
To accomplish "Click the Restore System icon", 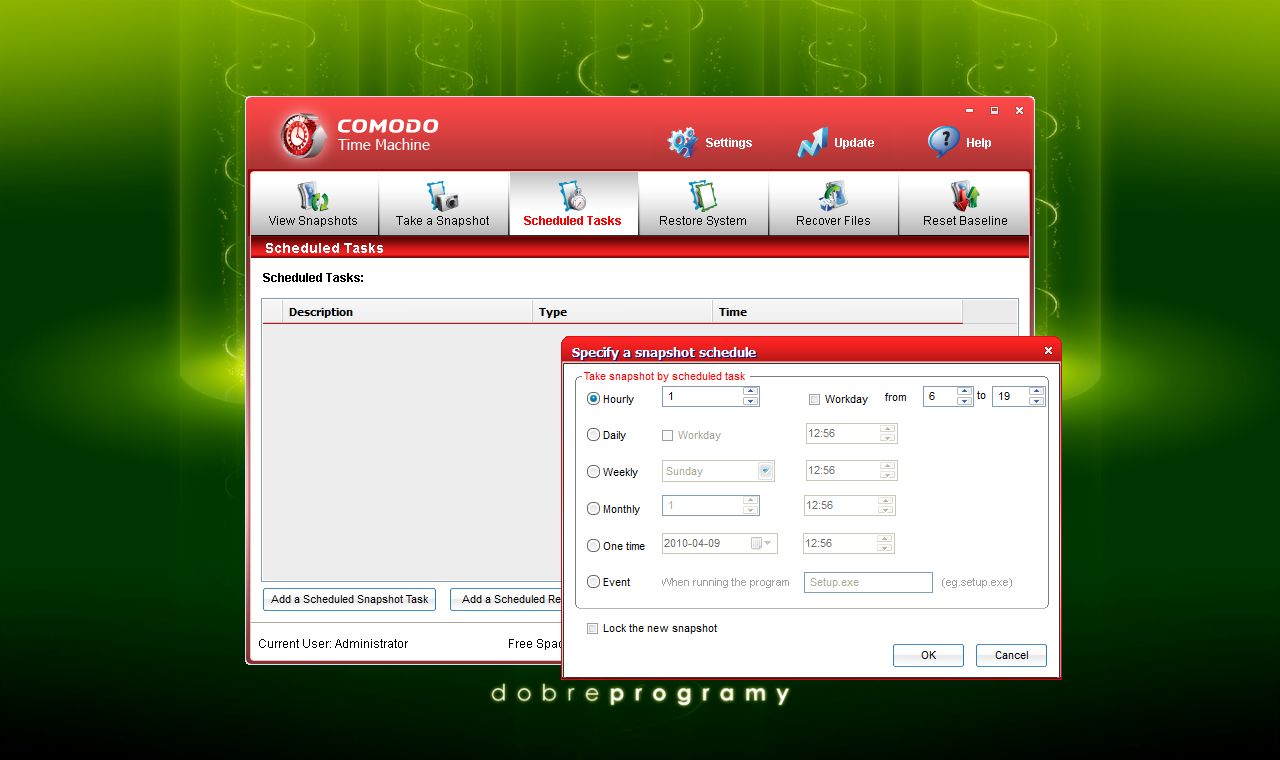I will click(703, 196).
